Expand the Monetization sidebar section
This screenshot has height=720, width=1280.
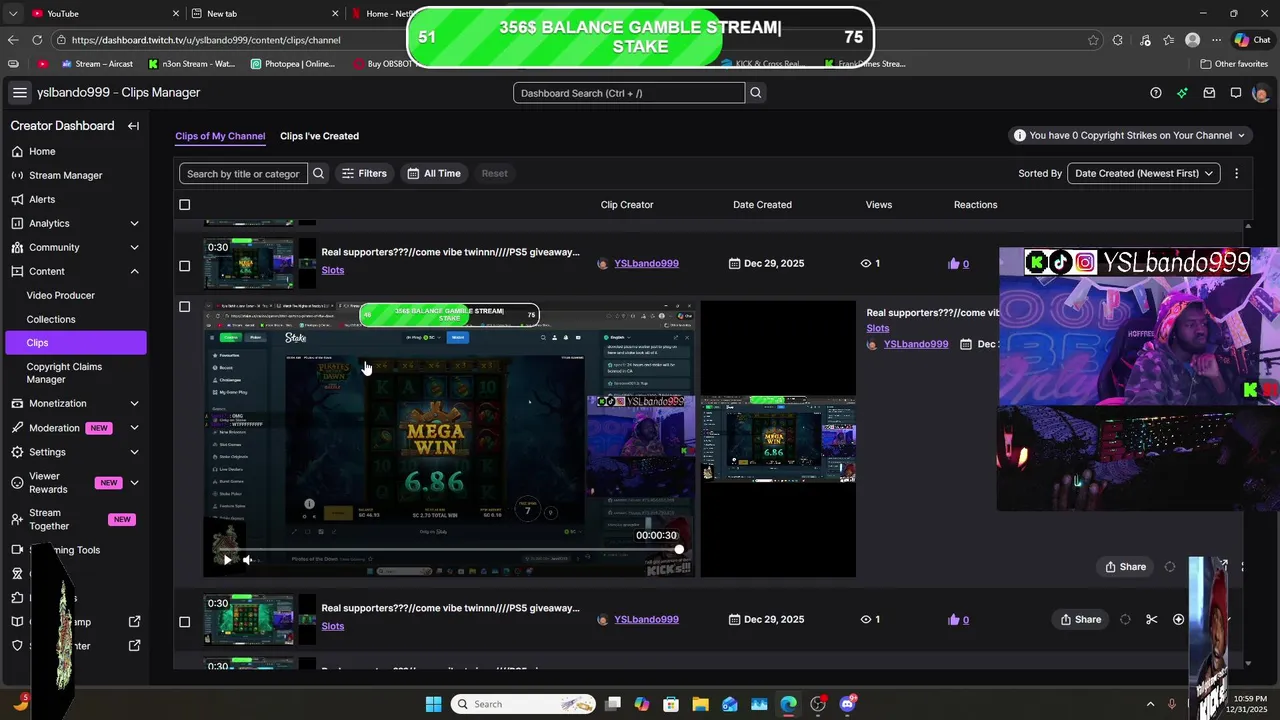point(134,403)
